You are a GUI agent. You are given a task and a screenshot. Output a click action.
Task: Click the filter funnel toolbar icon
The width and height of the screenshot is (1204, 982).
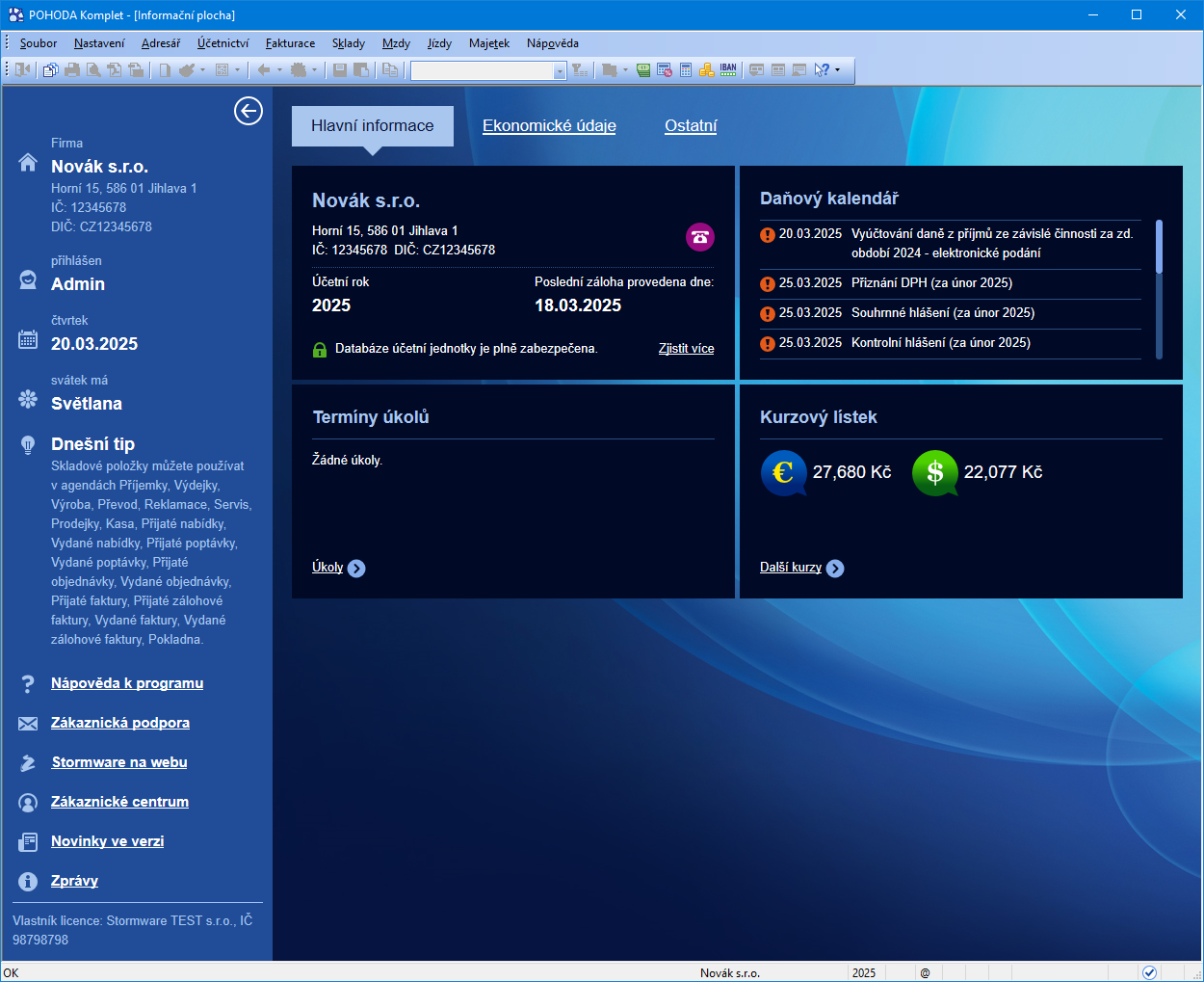click(x=579, y=69)
